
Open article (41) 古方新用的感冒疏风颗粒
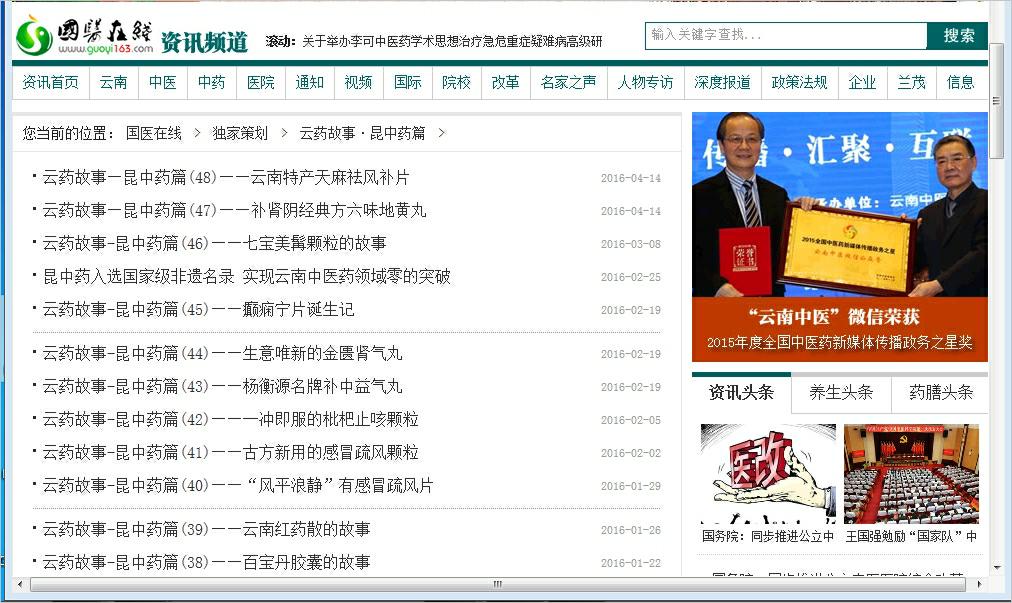(230, 452)
